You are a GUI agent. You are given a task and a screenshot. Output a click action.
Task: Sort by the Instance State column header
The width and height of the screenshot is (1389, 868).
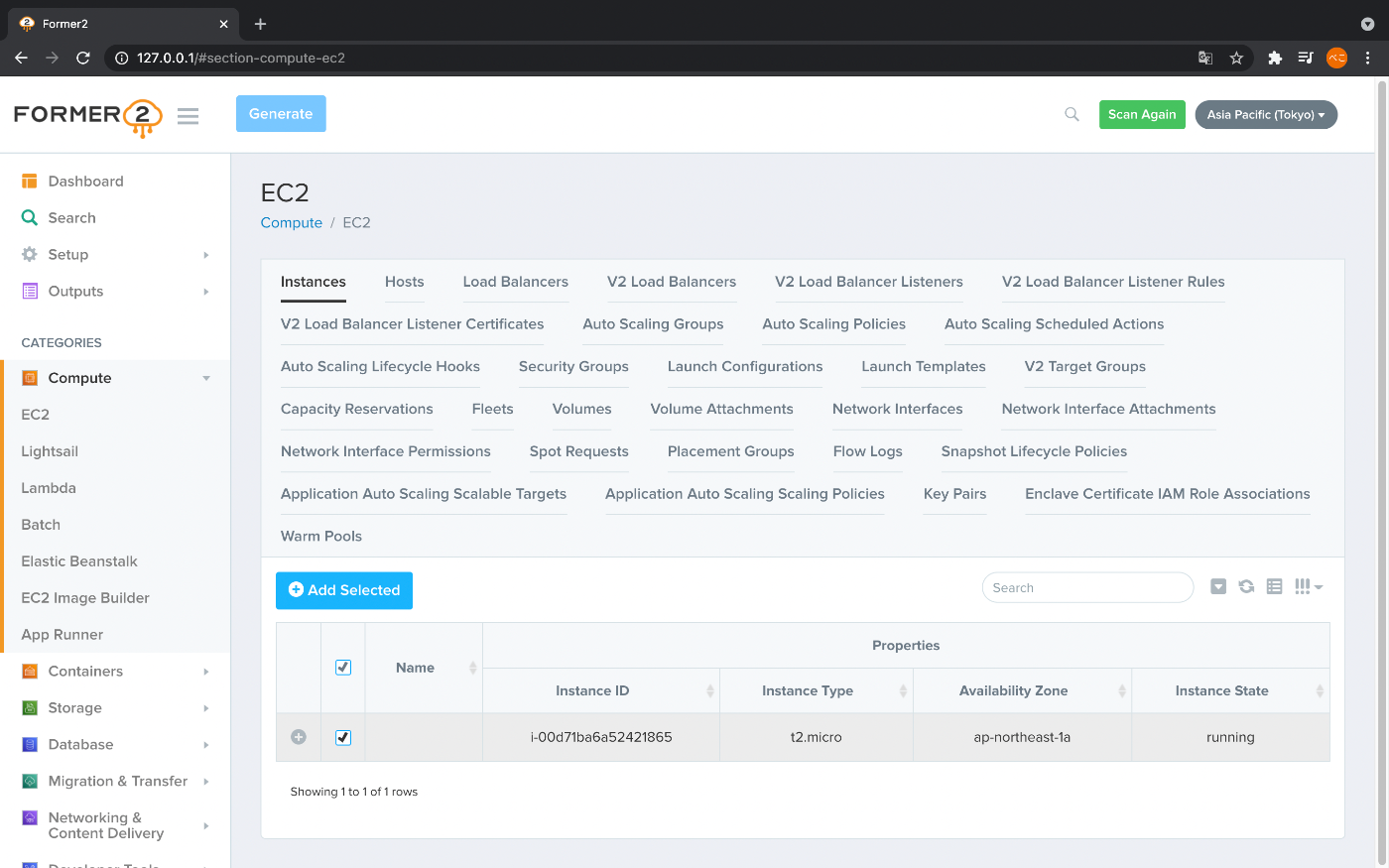1230,690
